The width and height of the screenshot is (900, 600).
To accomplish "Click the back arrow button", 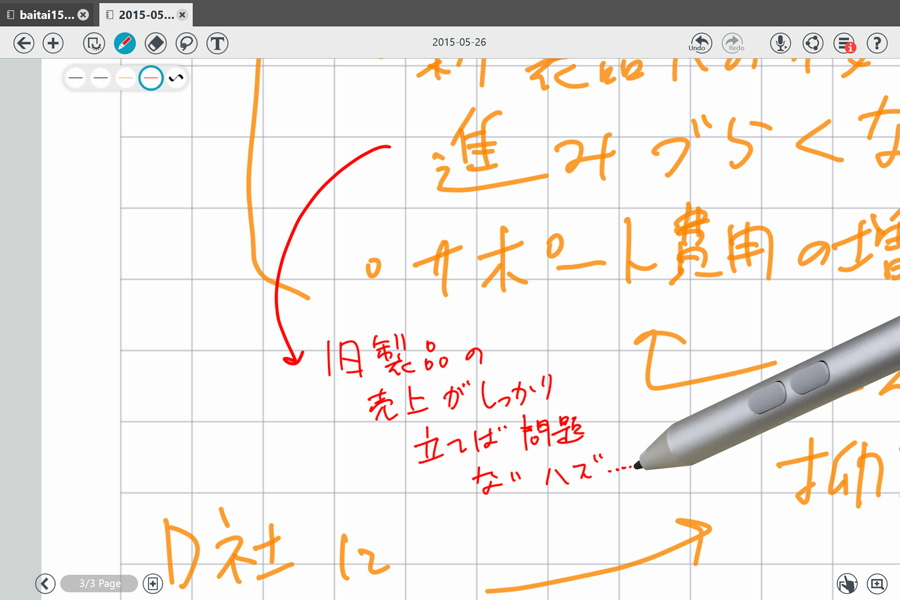I will click(24, 43).
